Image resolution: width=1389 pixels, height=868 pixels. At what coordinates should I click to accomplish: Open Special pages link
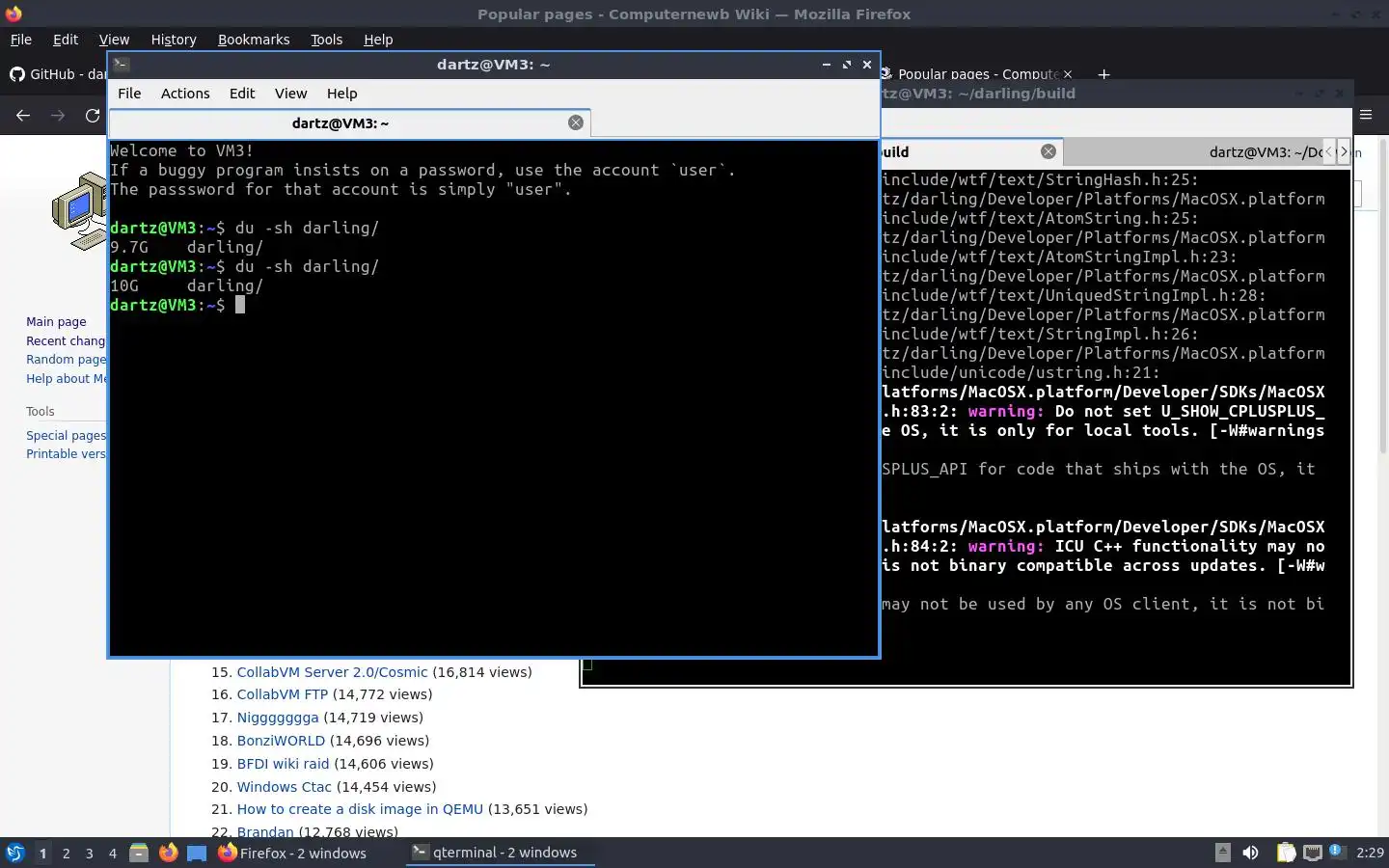click(x=66, y=436)
